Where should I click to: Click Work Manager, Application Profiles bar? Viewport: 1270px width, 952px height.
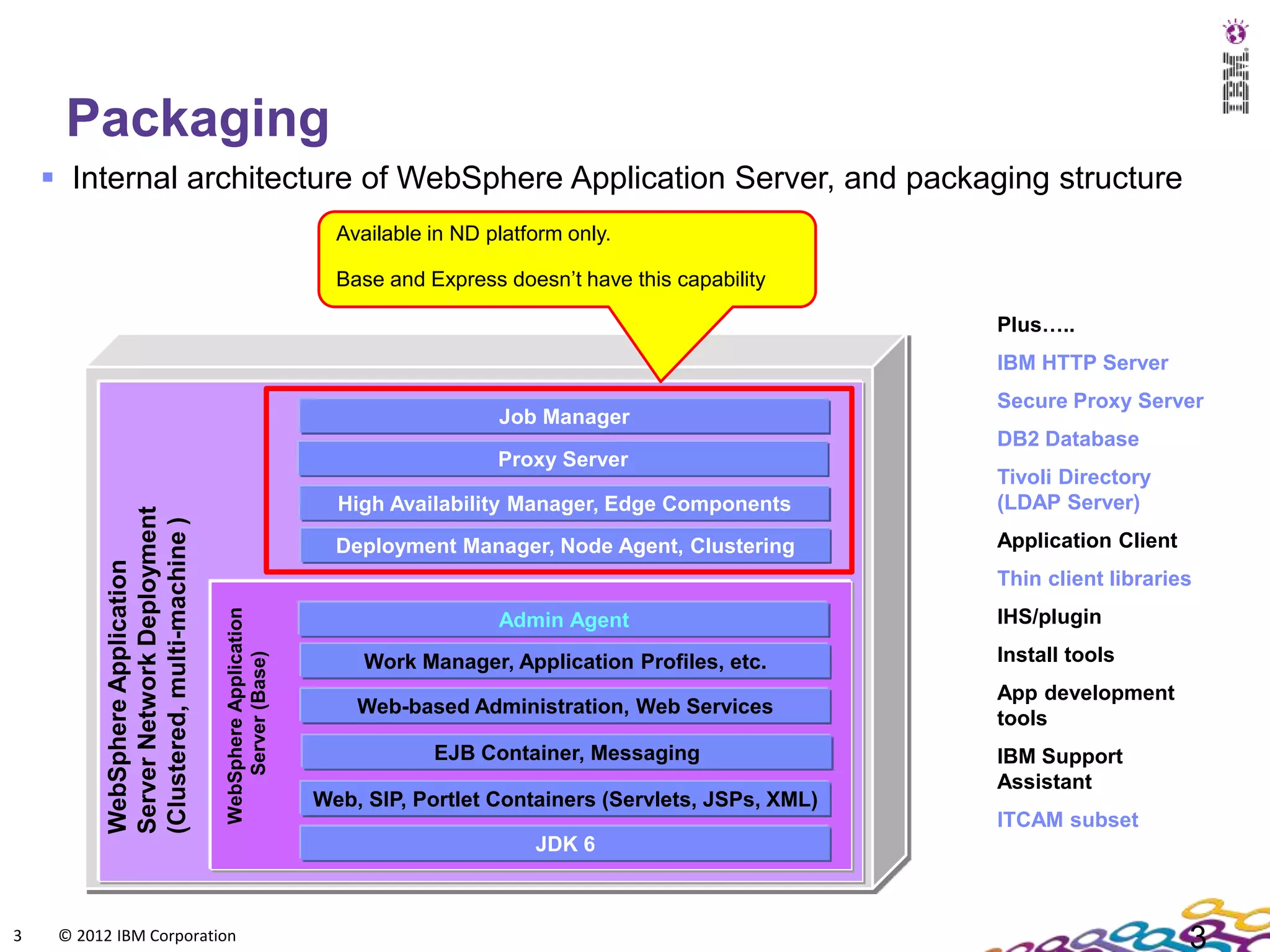point(565,661)
